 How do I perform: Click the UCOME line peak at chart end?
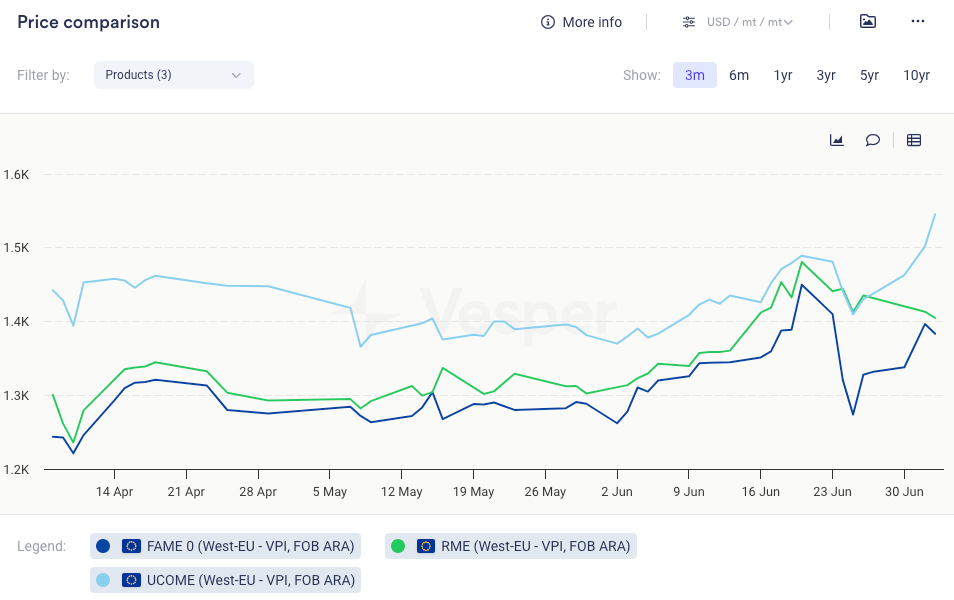(935, 214)
